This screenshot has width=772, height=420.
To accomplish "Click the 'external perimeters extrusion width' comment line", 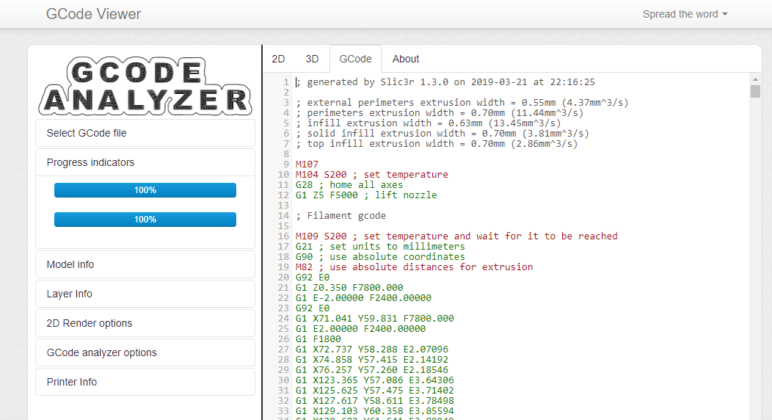I will [x=462, y=103].
